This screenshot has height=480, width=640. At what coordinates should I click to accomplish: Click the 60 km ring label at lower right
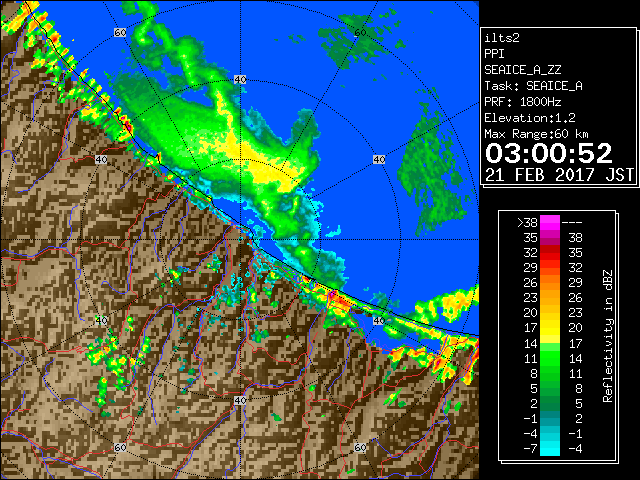(x=360, y=447)
